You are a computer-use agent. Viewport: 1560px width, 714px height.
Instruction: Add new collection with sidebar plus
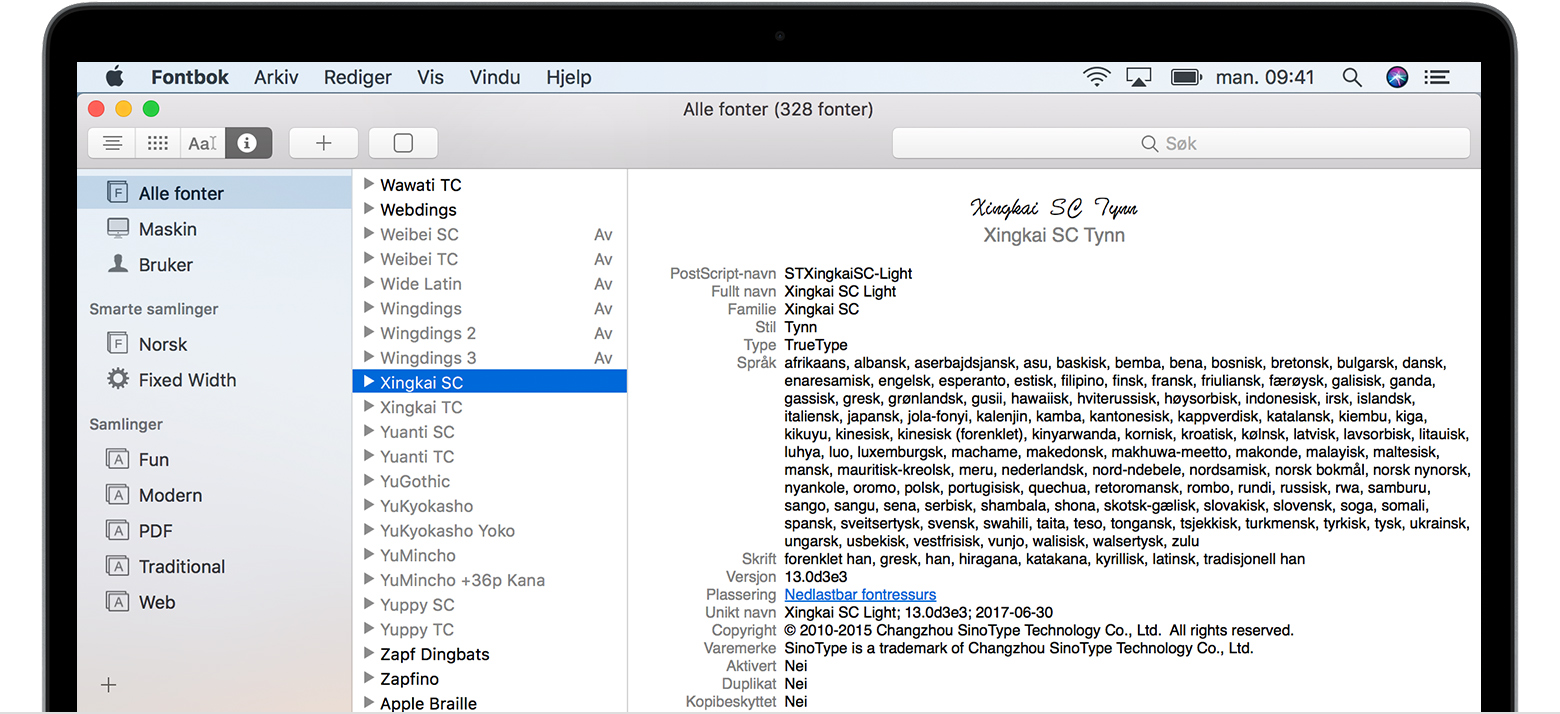point(109,685)
